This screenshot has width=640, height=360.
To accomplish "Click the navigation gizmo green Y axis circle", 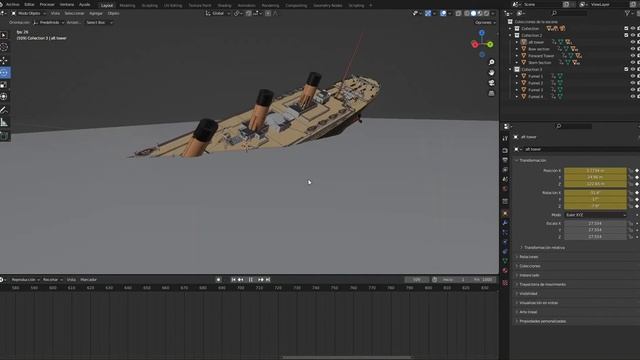I will click(x=490, y=44).
